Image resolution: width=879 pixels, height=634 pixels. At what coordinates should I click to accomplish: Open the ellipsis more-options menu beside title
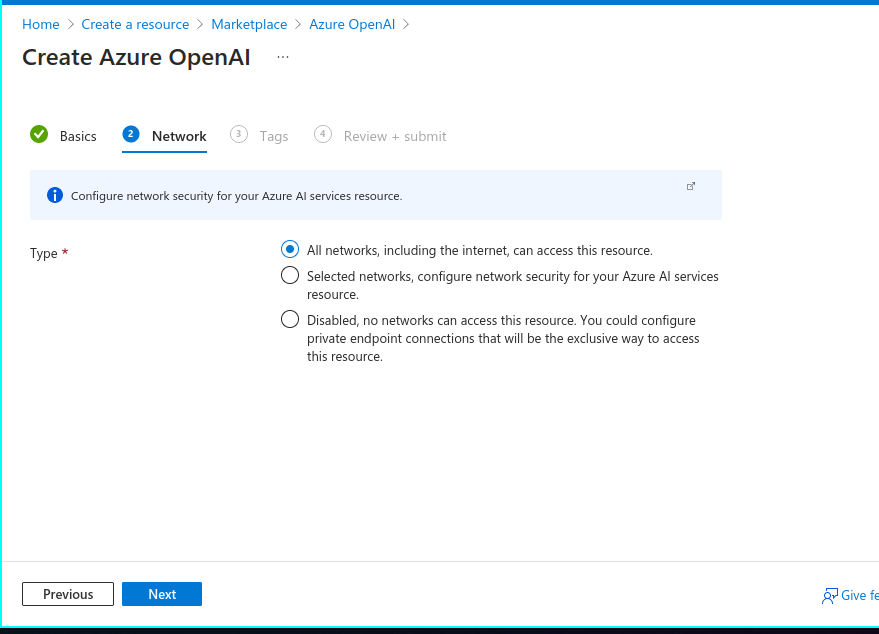coord(283,57)
